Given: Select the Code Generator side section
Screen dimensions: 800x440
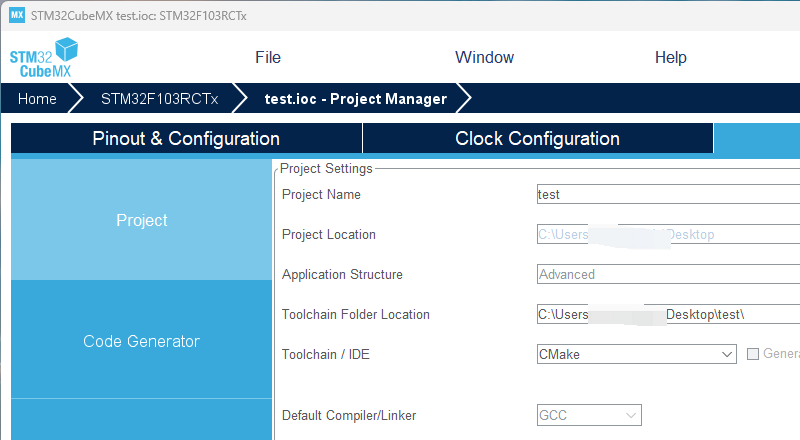Looking at the screenshot, I should (x=141, y=341).
